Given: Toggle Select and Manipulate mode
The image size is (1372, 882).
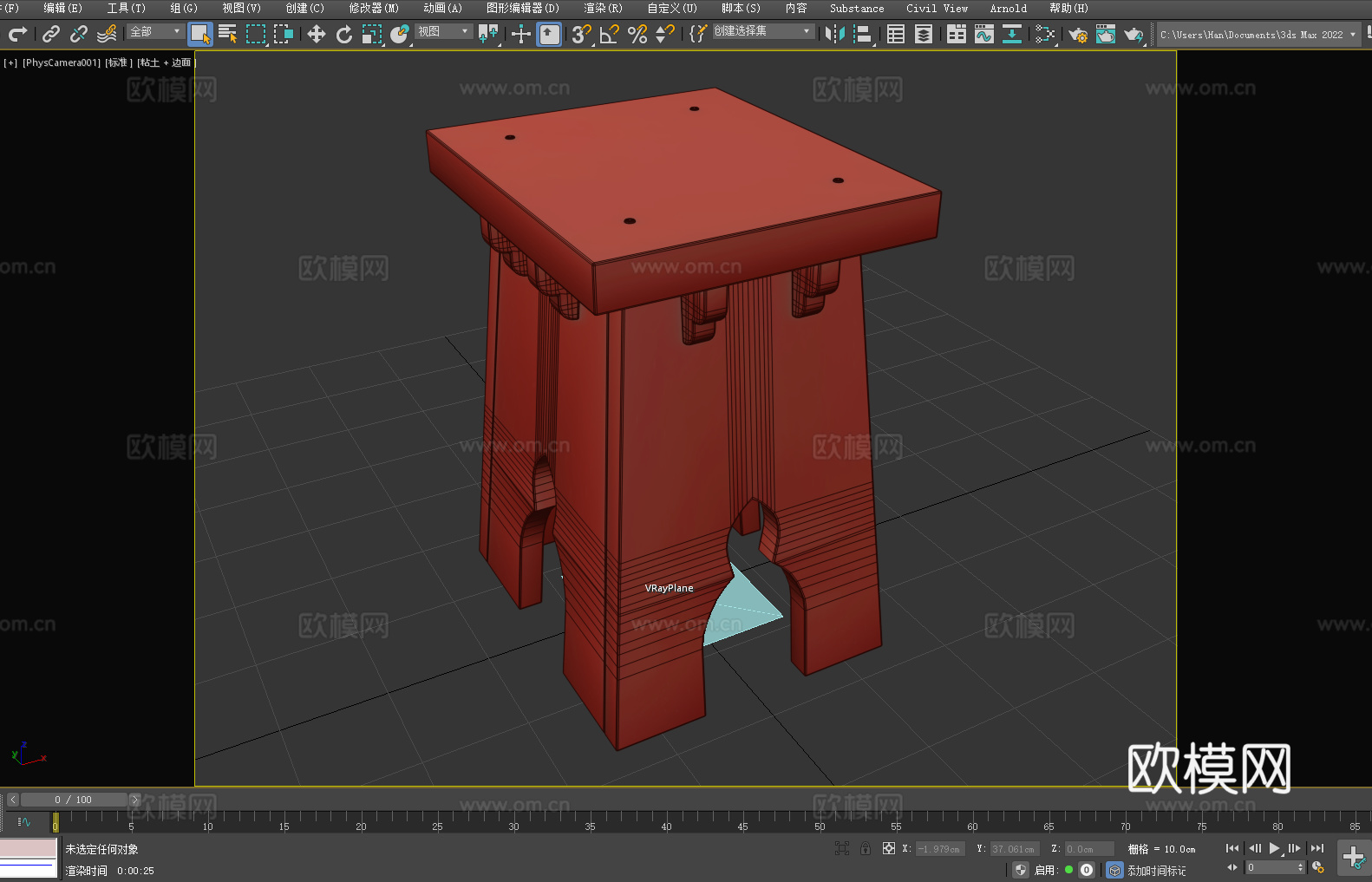Looking at the screenshot, I should (x=521, y=34).
